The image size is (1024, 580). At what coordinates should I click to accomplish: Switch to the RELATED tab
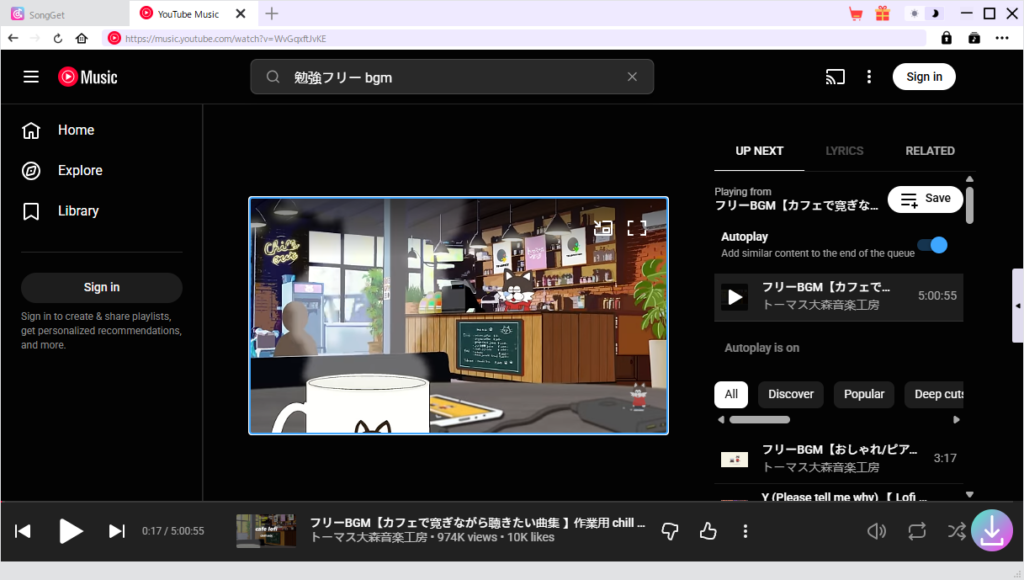click(x=929, y=151)
